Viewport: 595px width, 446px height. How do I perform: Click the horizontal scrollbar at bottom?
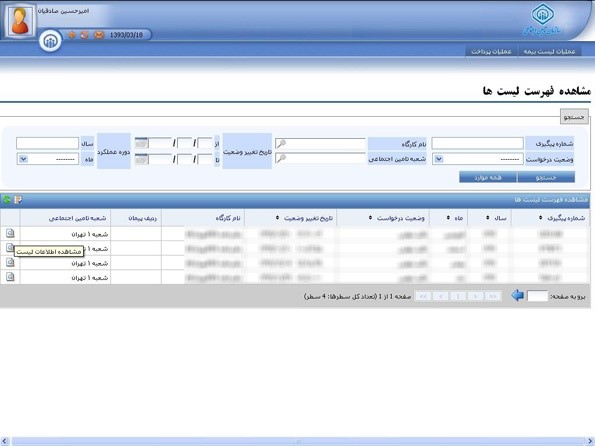tap(298, 441)
